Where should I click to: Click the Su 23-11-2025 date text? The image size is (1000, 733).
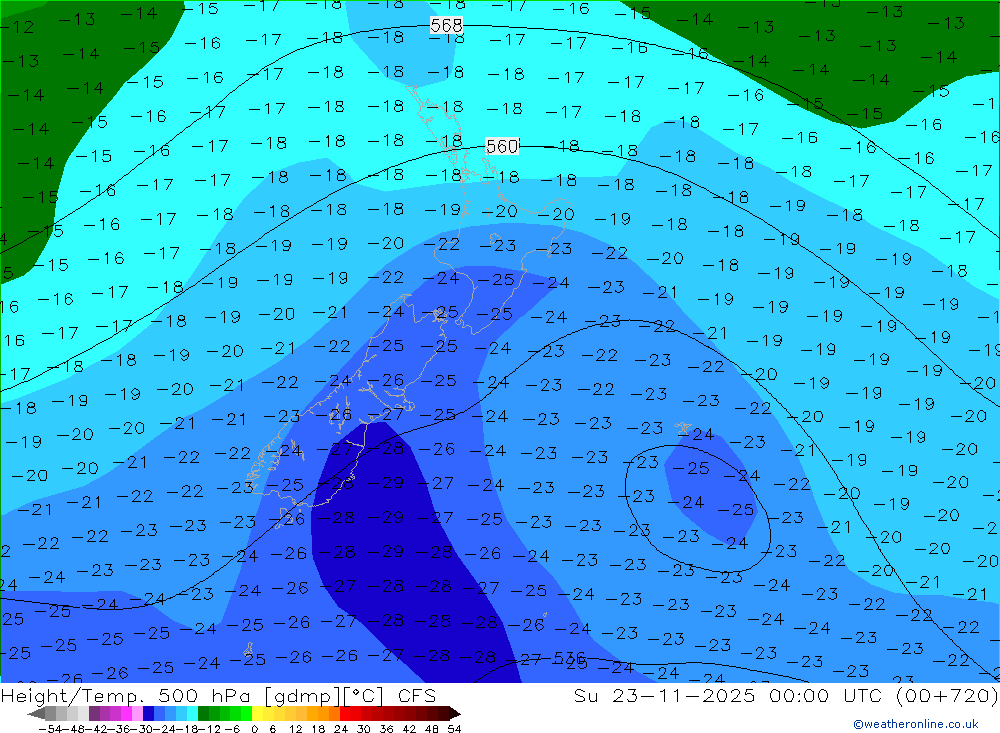665,695
